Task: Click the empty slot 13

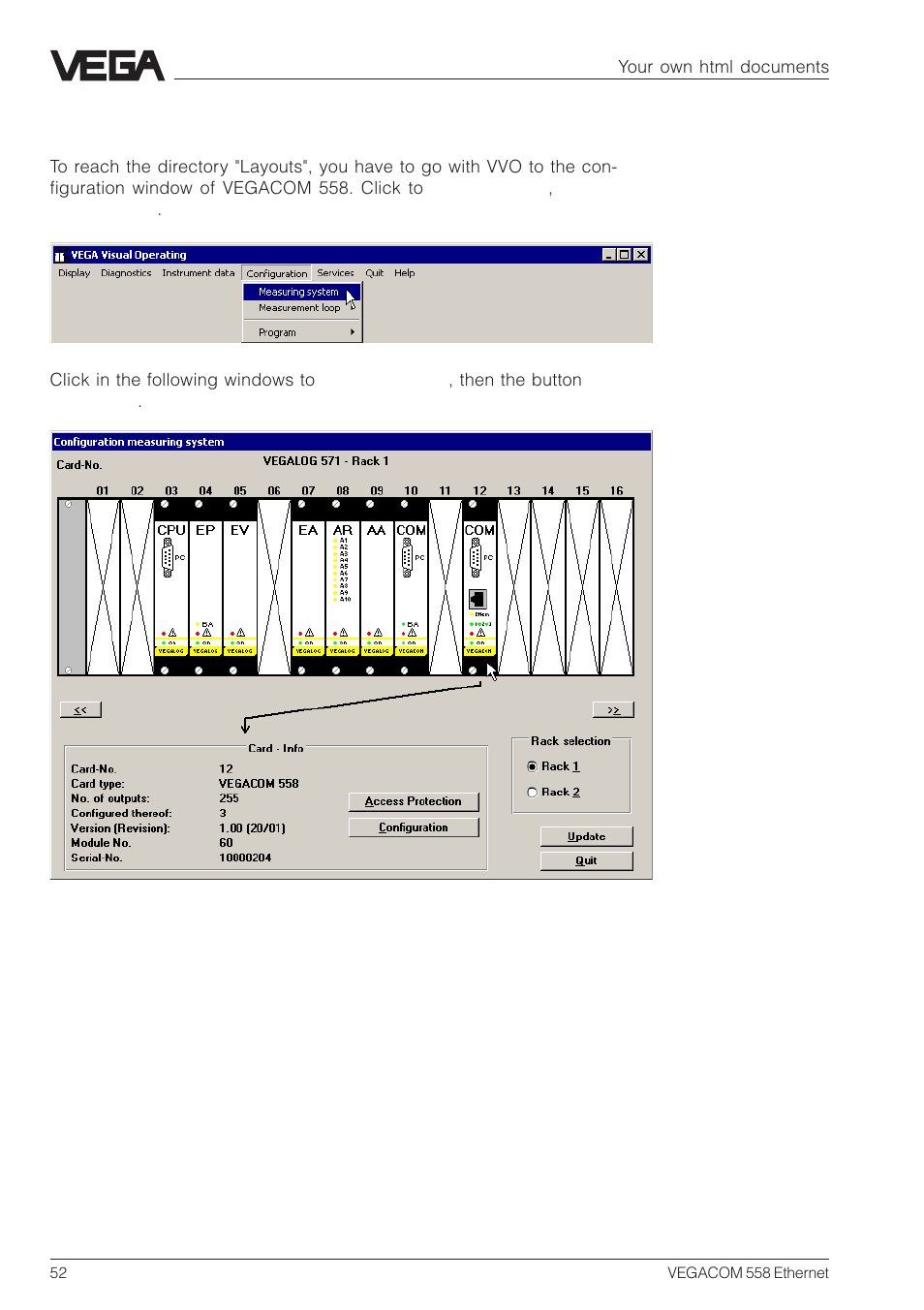Action: point(514,587)
